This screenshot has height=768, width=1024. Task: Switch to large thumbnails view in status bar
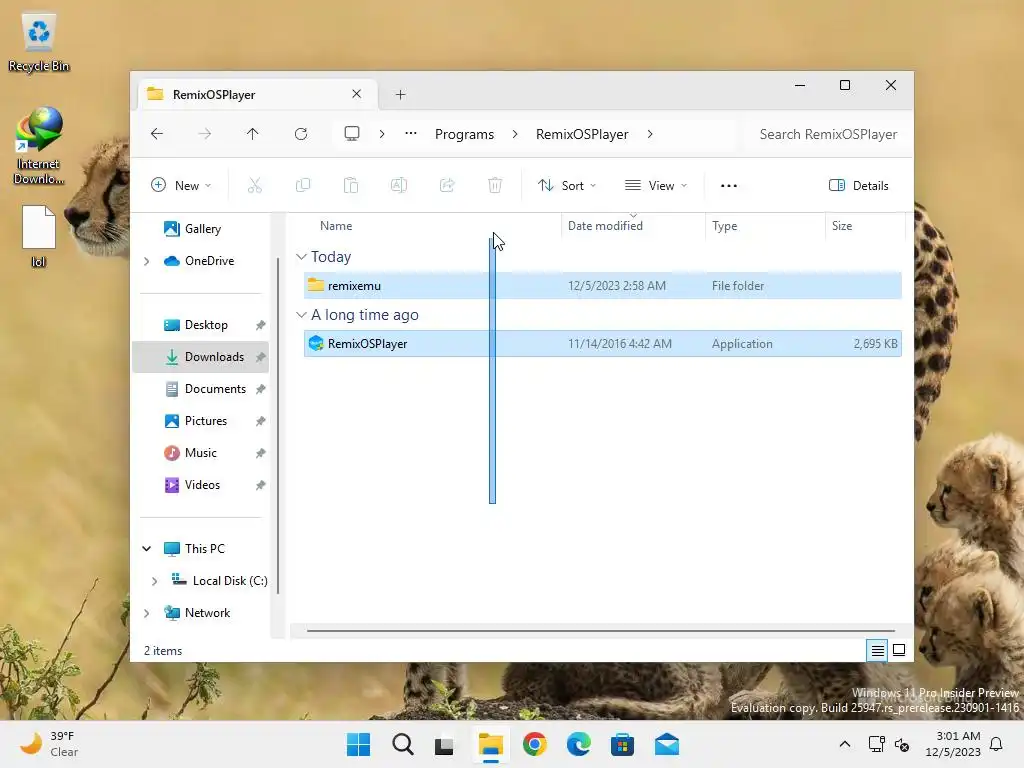pos(899,650)
